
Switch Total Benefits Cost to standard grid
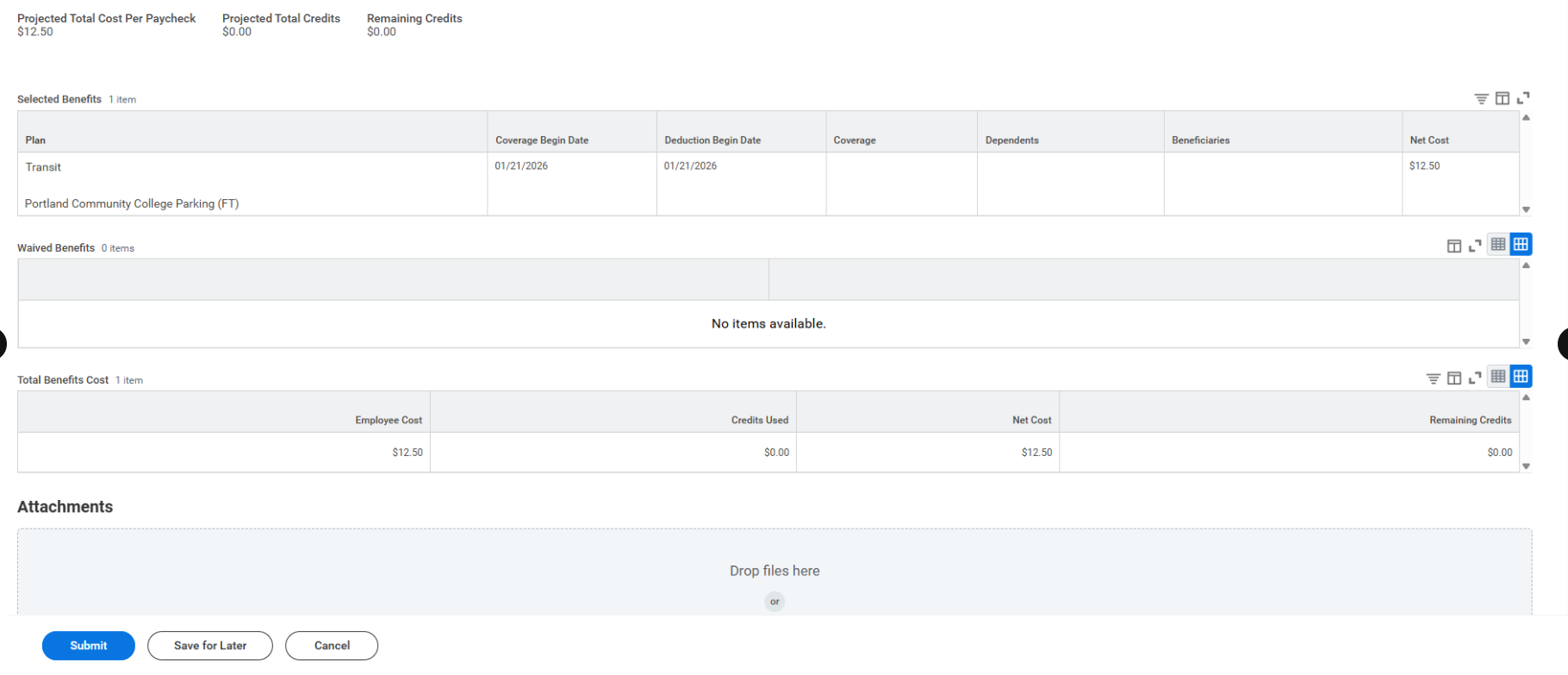coord(1521,377)
